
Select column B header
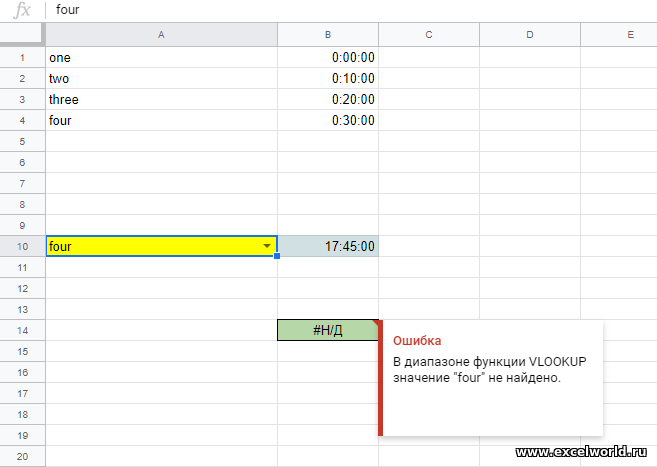tap(328, 35)
